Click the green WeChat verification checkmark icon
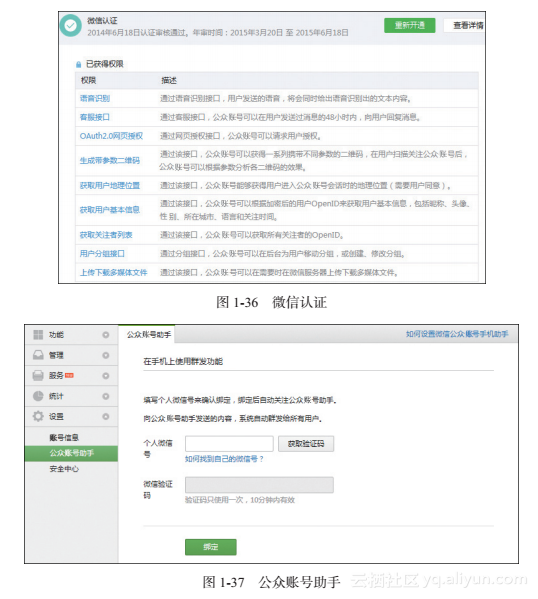 click(x=70, y=26)
